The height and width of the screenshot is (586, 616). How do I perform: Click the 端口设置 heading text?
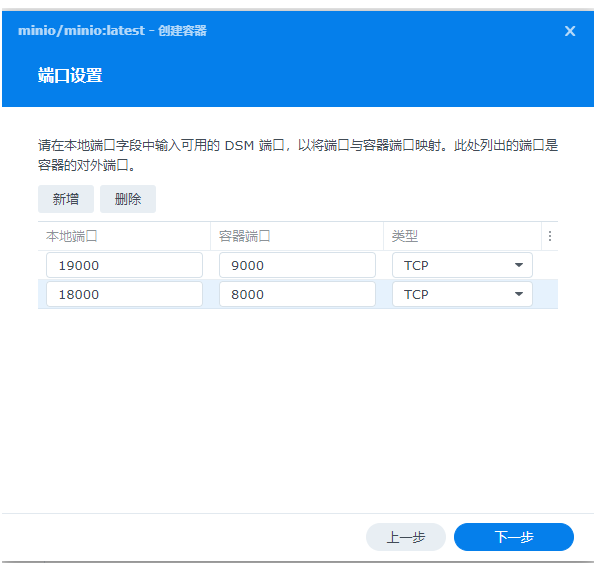pos(70,75)
